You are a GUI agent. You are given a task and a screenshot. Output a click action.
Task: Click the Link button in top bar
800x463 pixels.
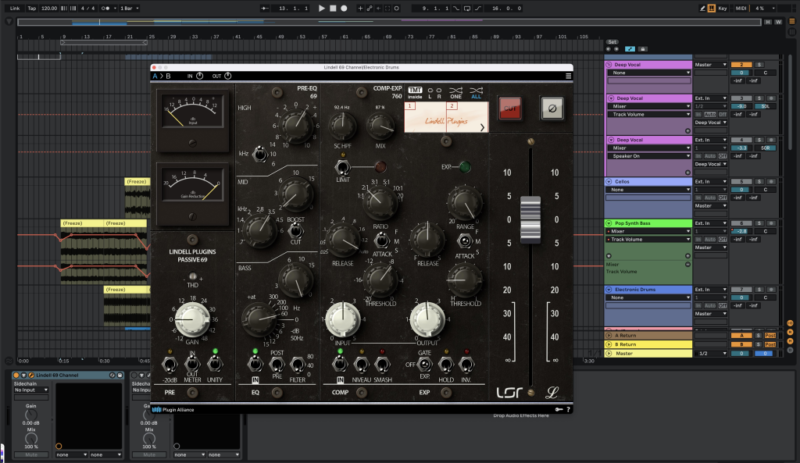[x=11, y=8]
